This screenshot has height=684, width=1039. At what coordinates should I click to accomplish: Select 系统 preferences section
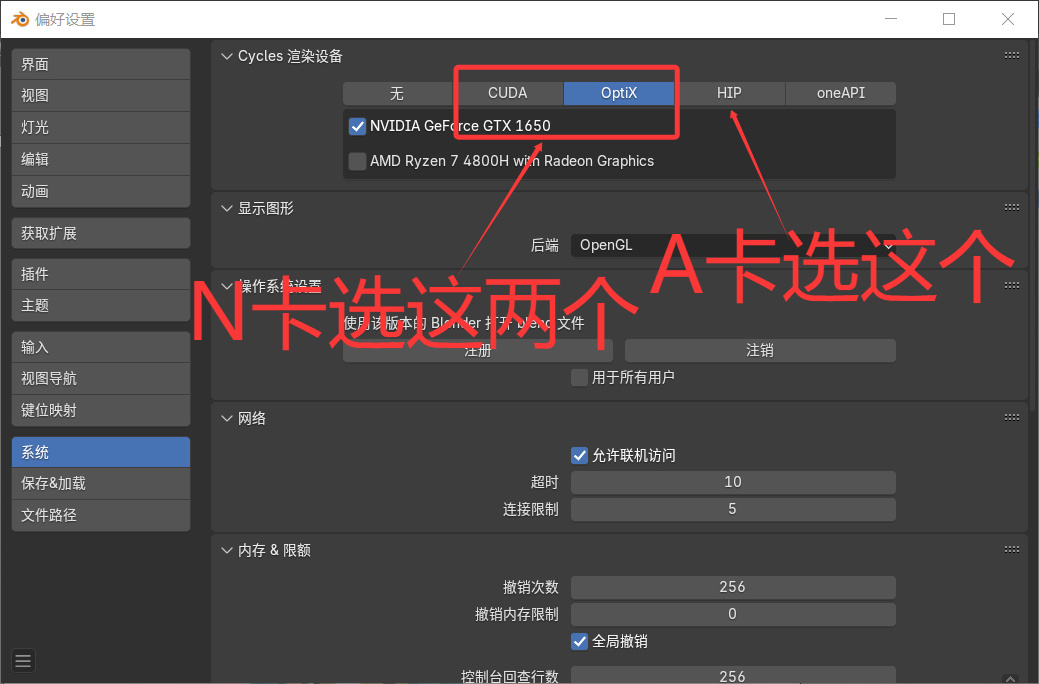[101, 452]
